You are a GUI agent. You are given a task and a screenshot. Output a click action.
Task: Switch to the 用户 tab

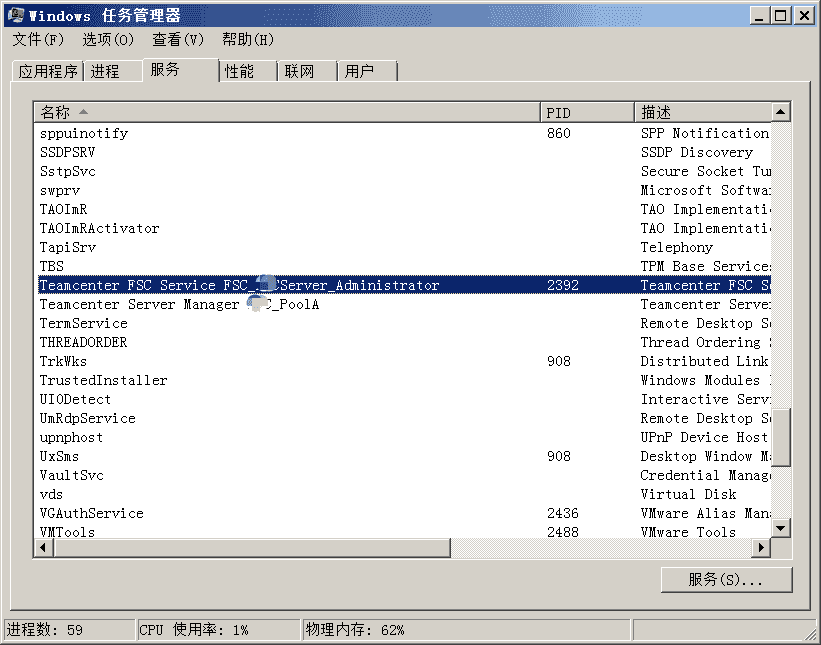pyautogui.click(x=368, y=71)
